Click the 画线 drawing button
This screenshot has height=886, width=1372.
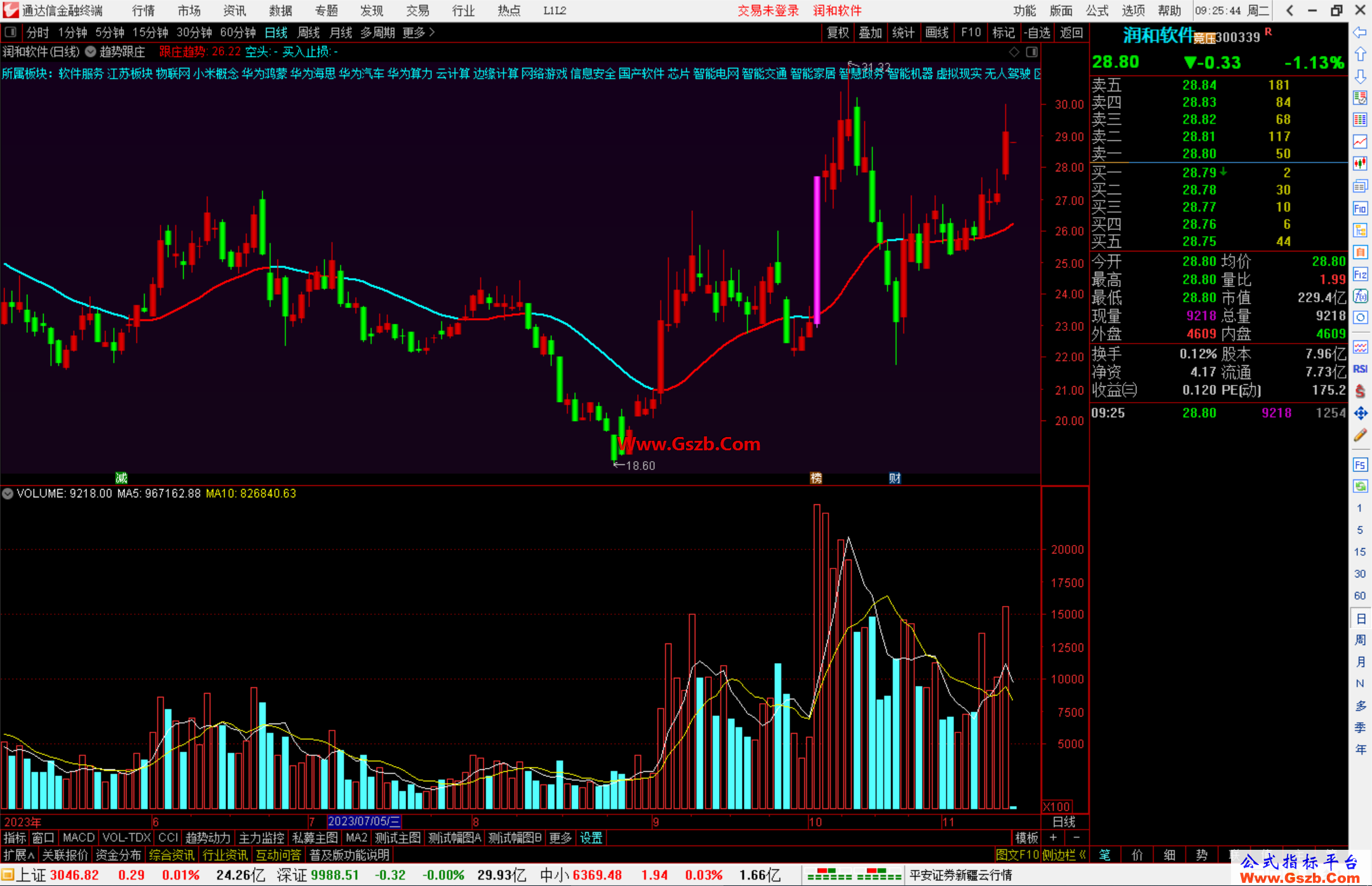tap(937, 32)
